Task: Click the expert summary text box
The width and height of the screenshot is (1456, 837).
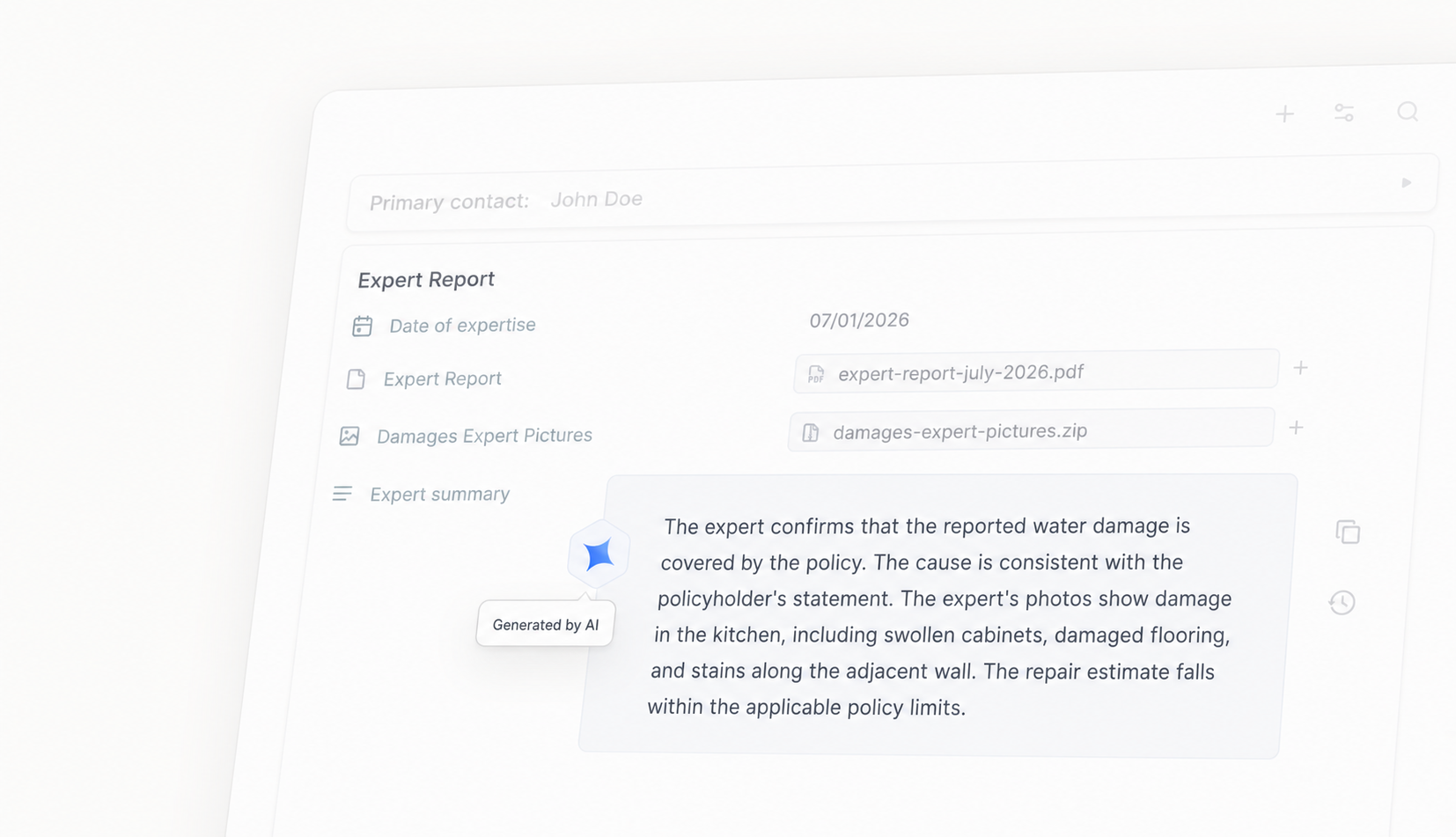Action: 938,616
